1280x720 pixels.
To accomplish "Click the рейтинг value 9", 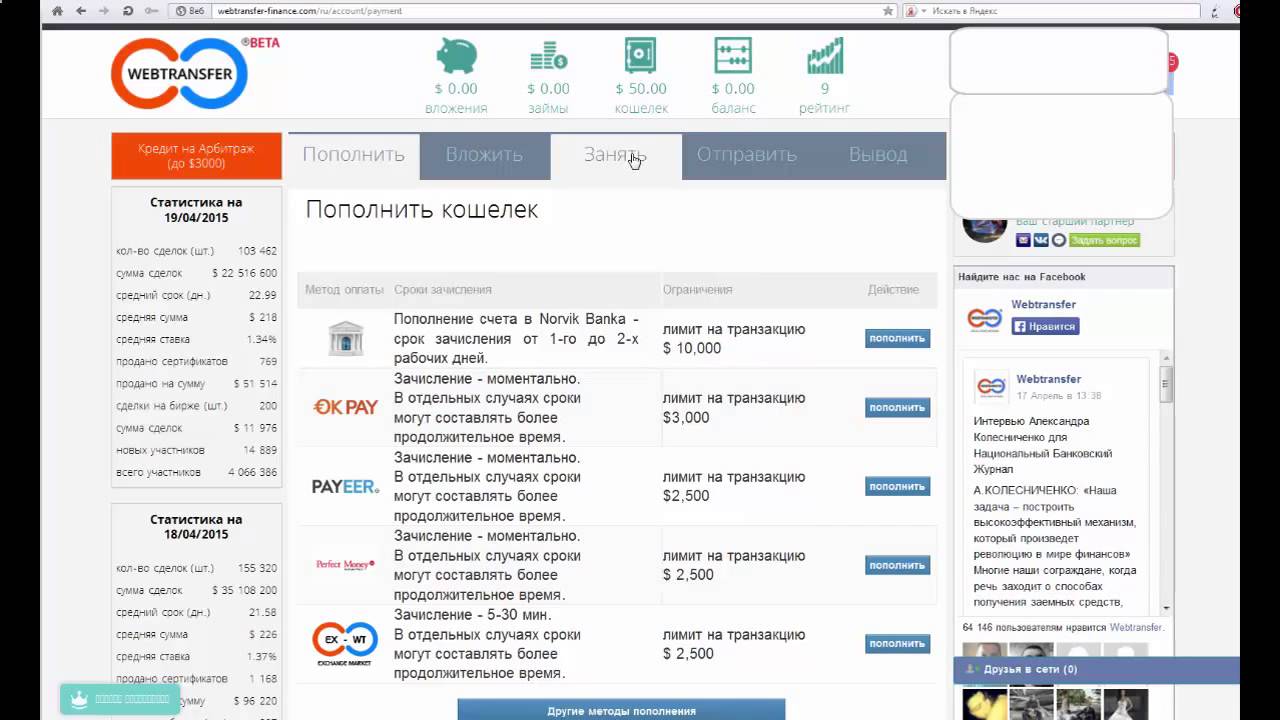I will 825,89.
